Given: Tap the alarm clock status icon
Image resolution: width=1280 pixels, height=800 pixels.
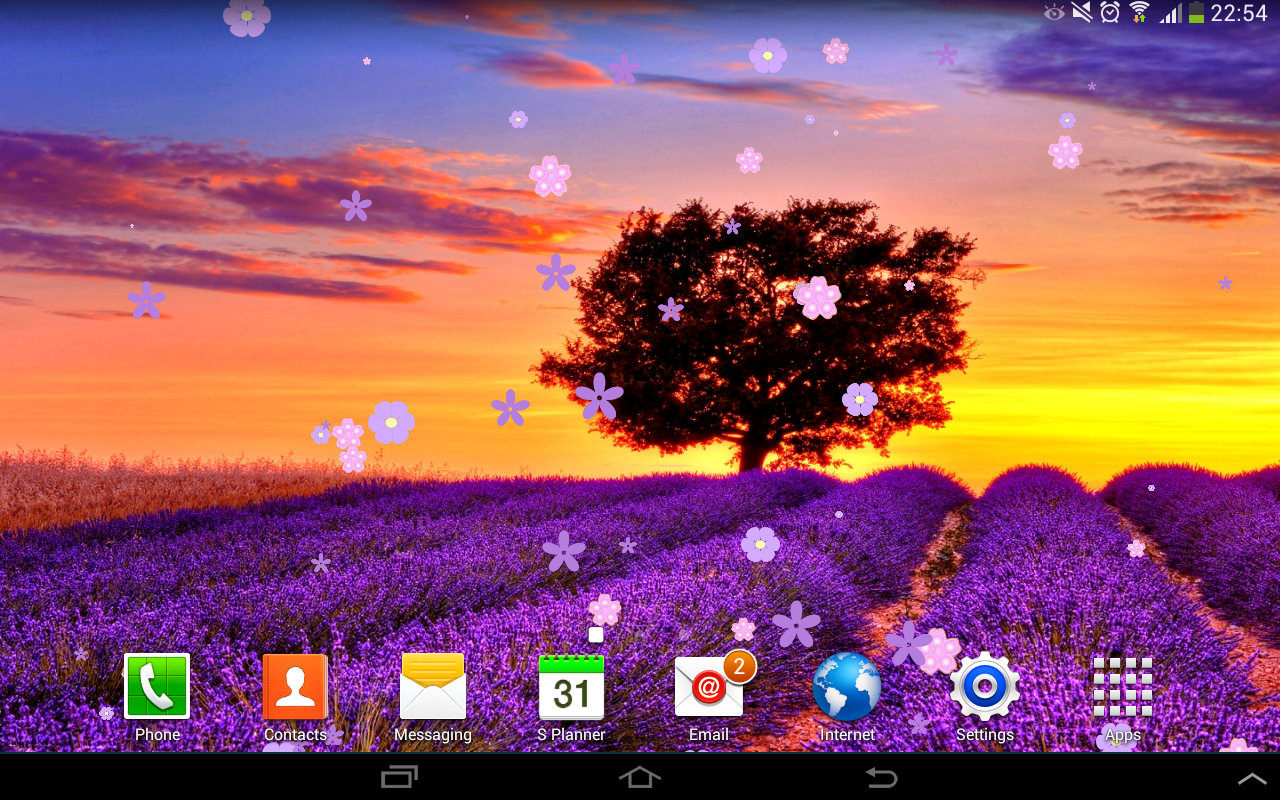Looking at the screenshot, I should (x=1110, y=12).
